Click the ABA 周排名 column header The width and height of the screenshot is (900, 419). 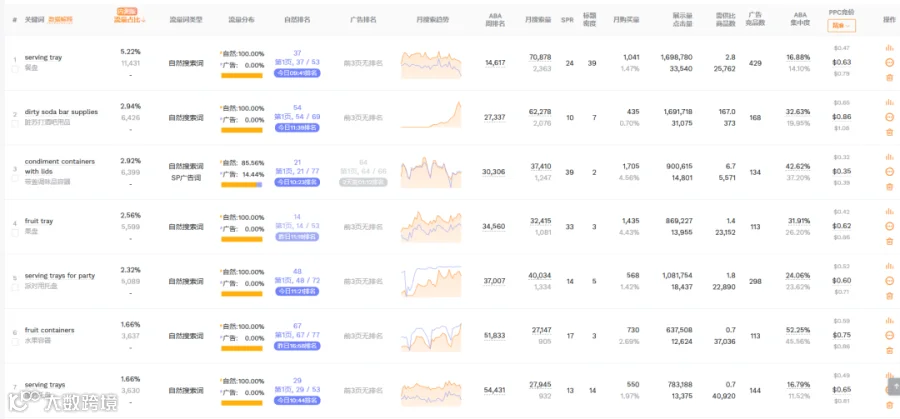(494, 20)
